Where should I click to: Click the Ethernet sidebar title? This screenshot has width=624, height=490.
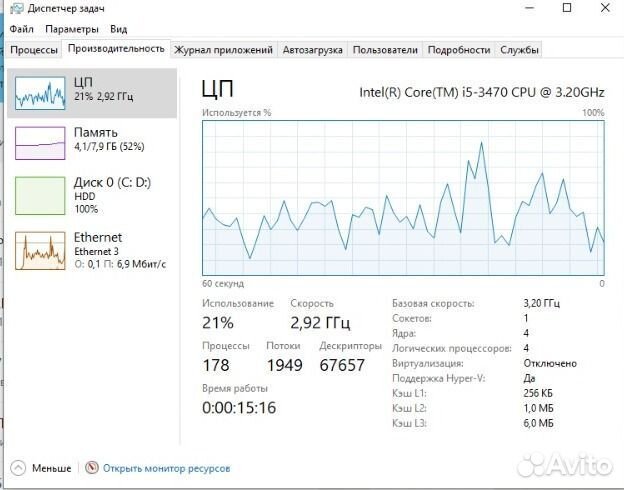click(98, 237)
